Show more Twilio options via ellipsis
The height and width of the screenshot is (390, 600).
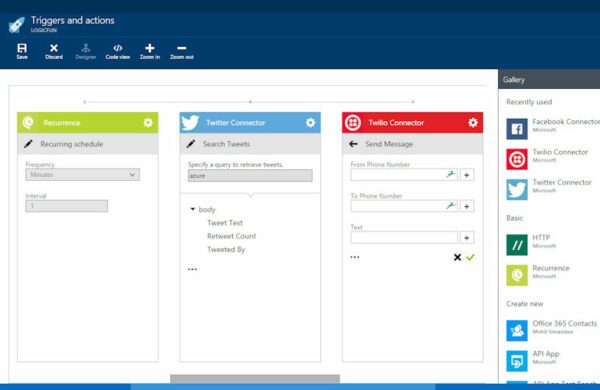click(x=355, y=257)
